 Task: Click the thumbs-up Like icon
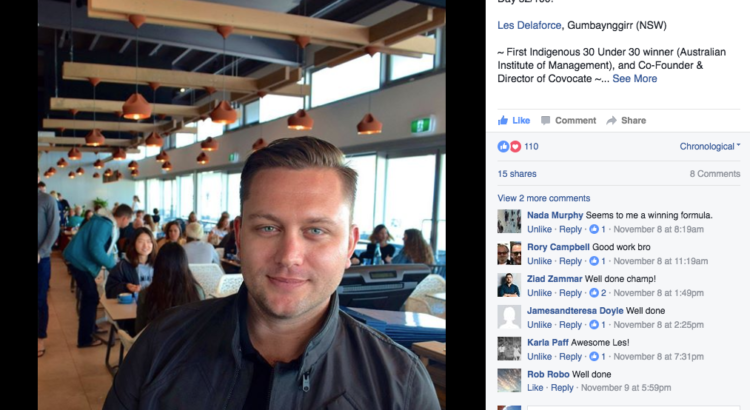[x=503, y=121]
